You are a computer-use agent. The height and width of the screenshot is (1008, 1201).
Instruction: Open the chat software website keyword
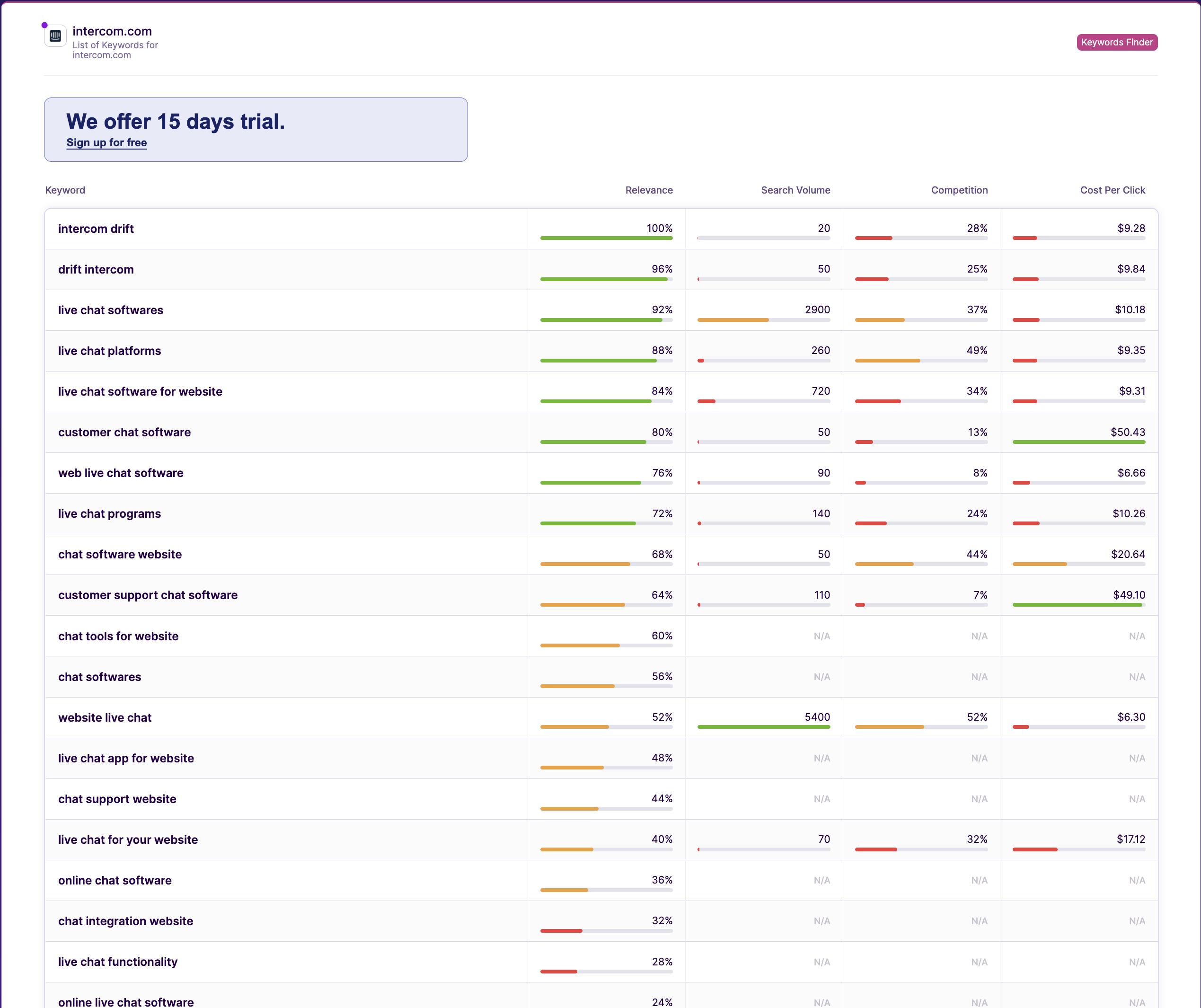tap(120, 554)
